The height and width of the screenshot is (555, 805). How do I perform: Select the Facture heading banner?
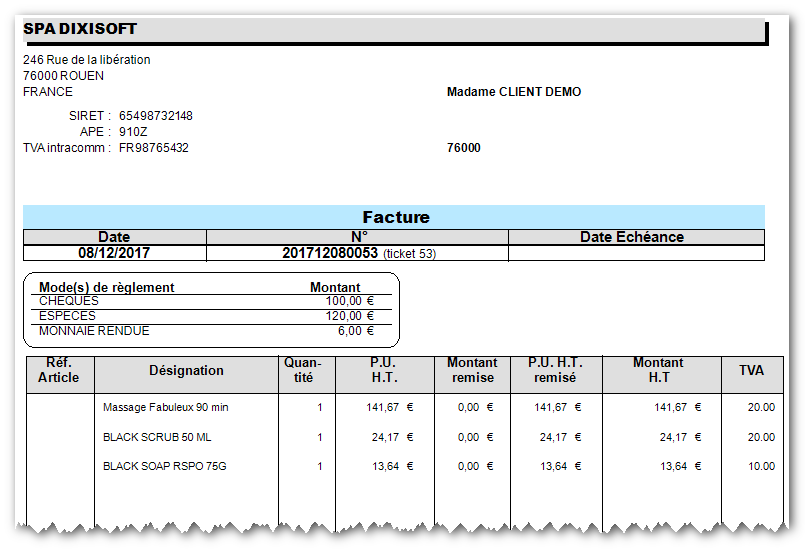pos(394,217)
